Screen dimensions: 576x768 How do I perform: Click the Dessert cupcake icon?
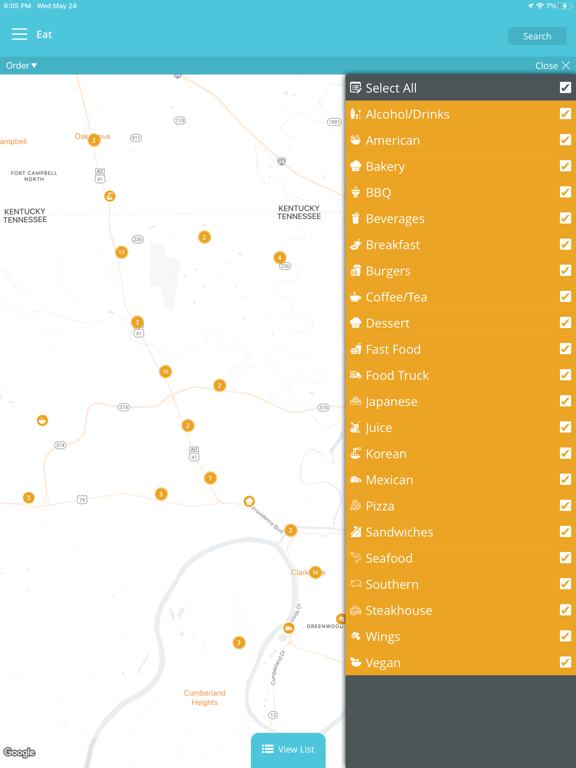click(356, 323)
